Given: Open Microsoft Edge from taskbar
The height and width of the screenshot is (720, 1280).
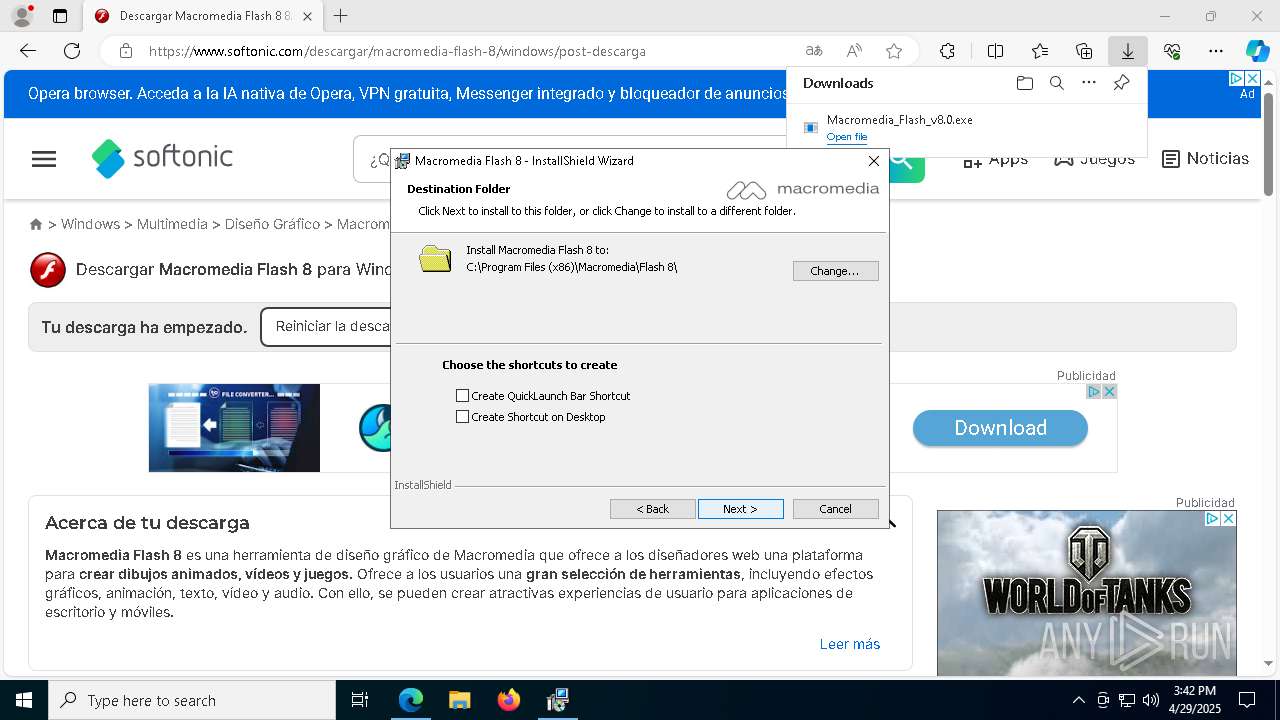Looking at the screenshot, I should point(411,700).
